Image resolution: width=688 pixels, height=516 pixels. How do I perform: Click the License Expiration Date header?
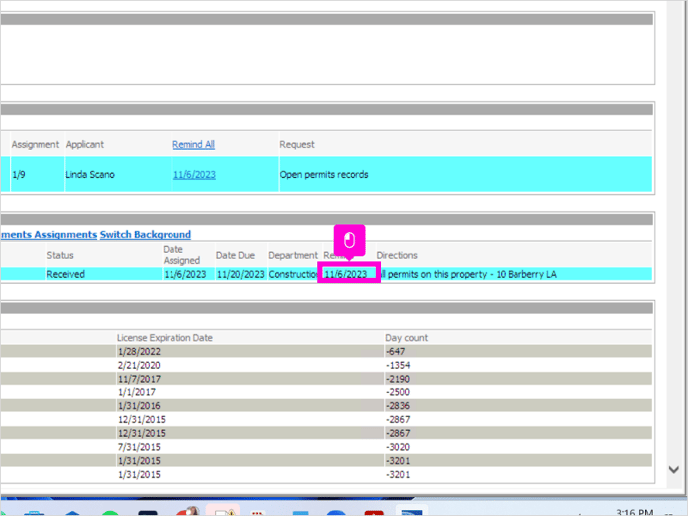[x=165, y=338]
